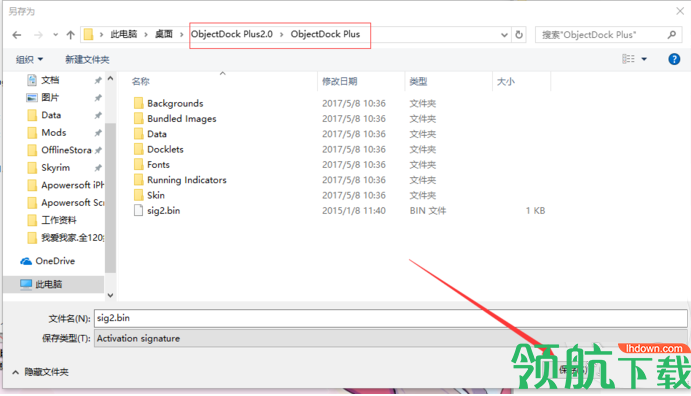Click the address bar folder icon

89,34
